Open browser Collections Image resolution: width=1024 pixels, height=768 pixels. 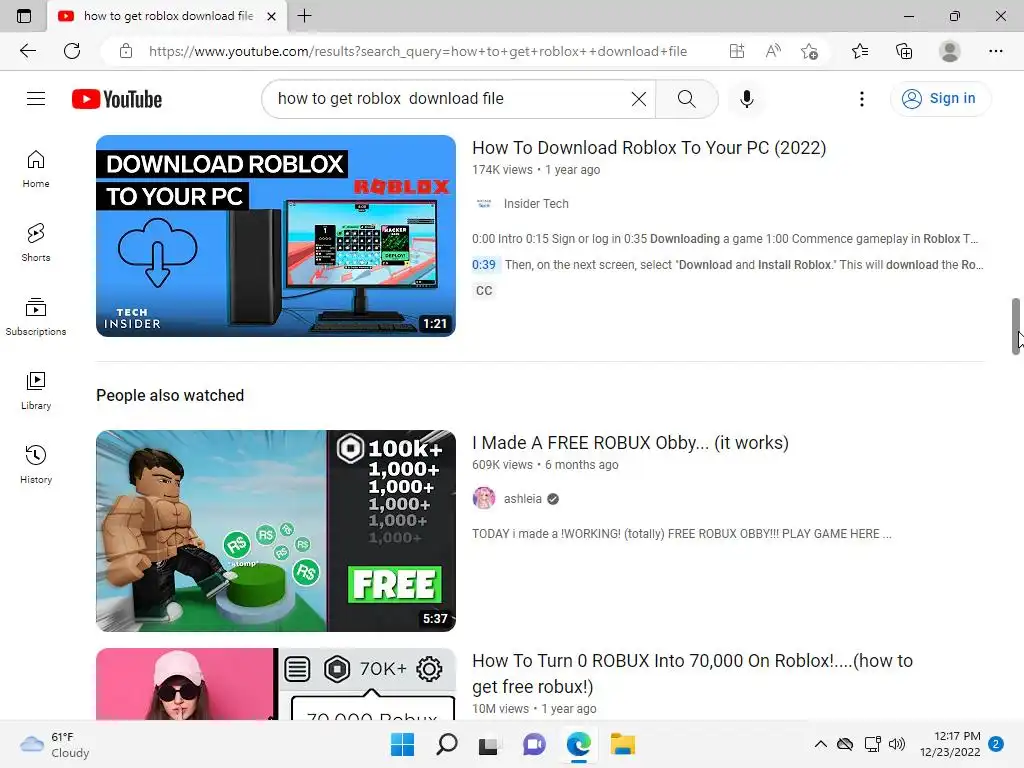pos(904,51)
